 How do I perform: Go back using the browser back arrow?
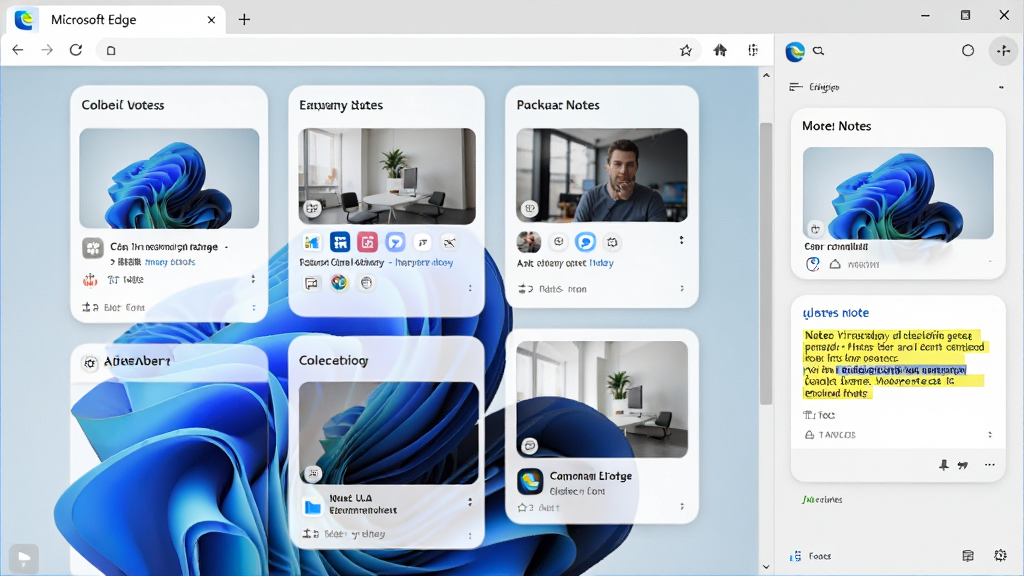coord(18,50)
